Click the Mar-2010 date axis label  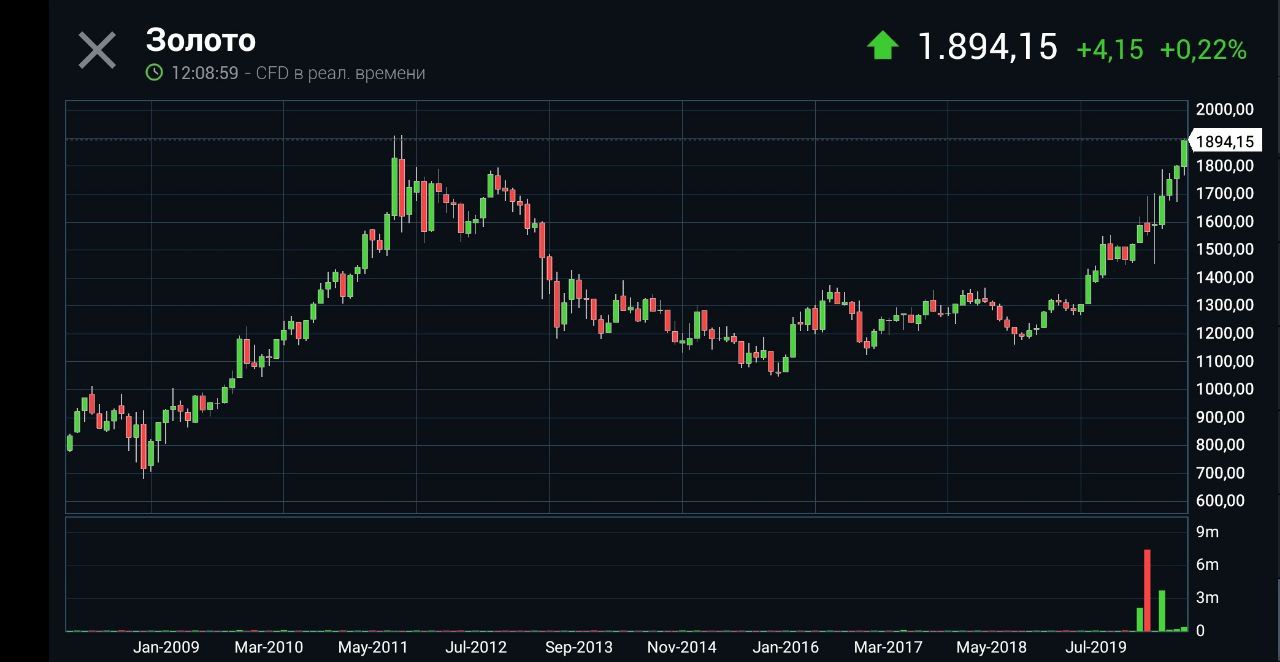268,647
